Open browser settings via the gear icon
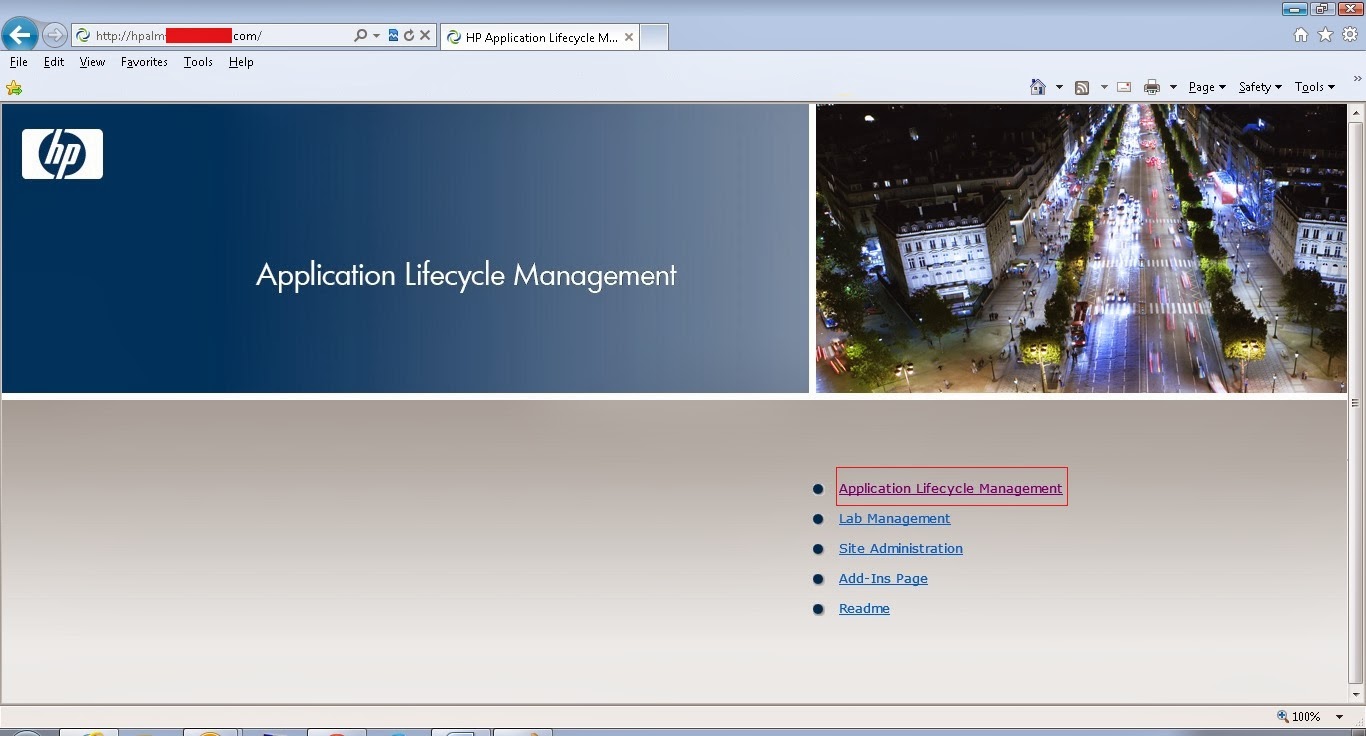Image resolution: width=1366 pixels, height=736 pixels. click(1349, 34)
